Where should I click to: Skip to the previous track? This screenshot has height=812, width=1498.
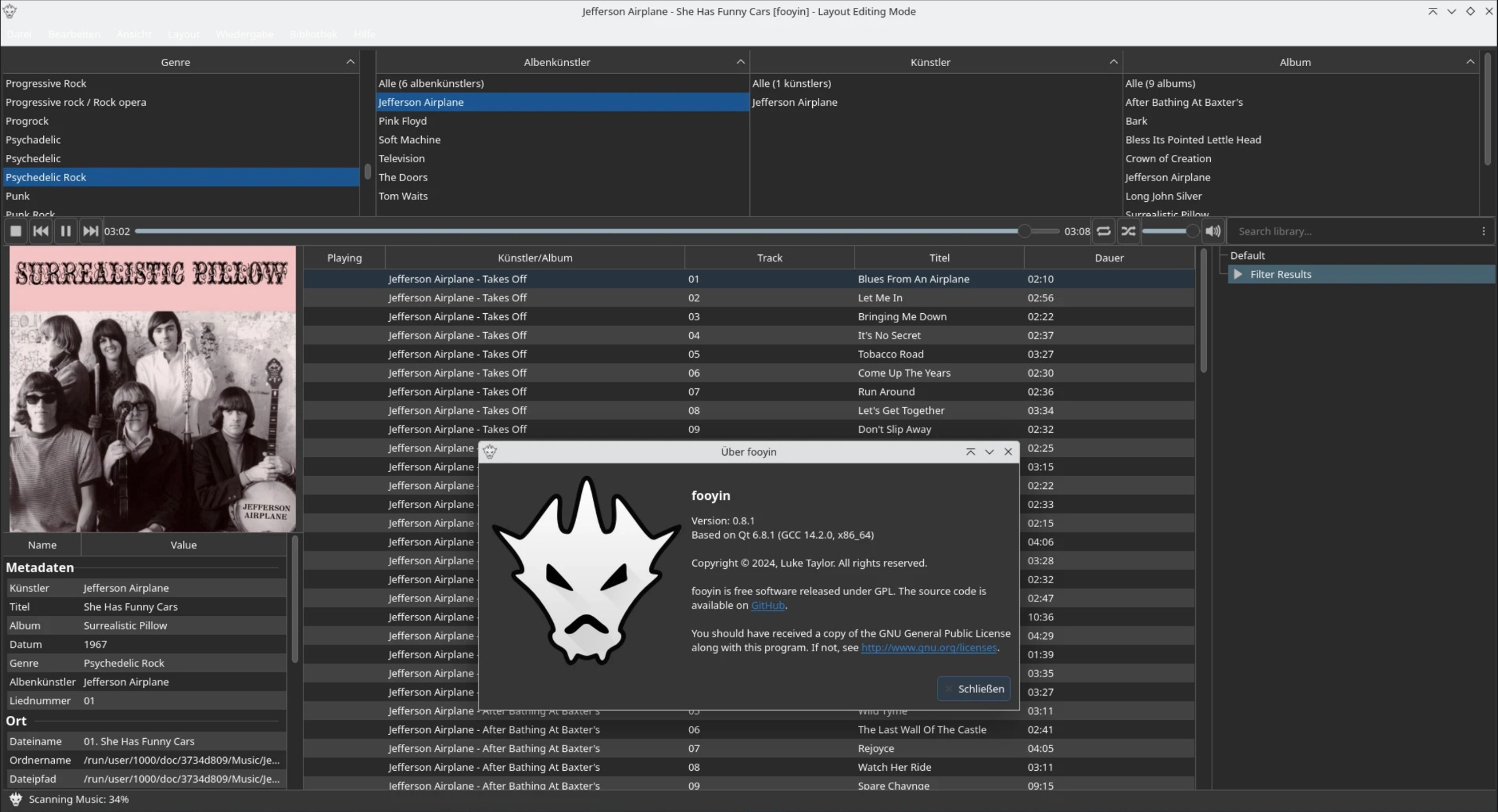tap(41, 231)
